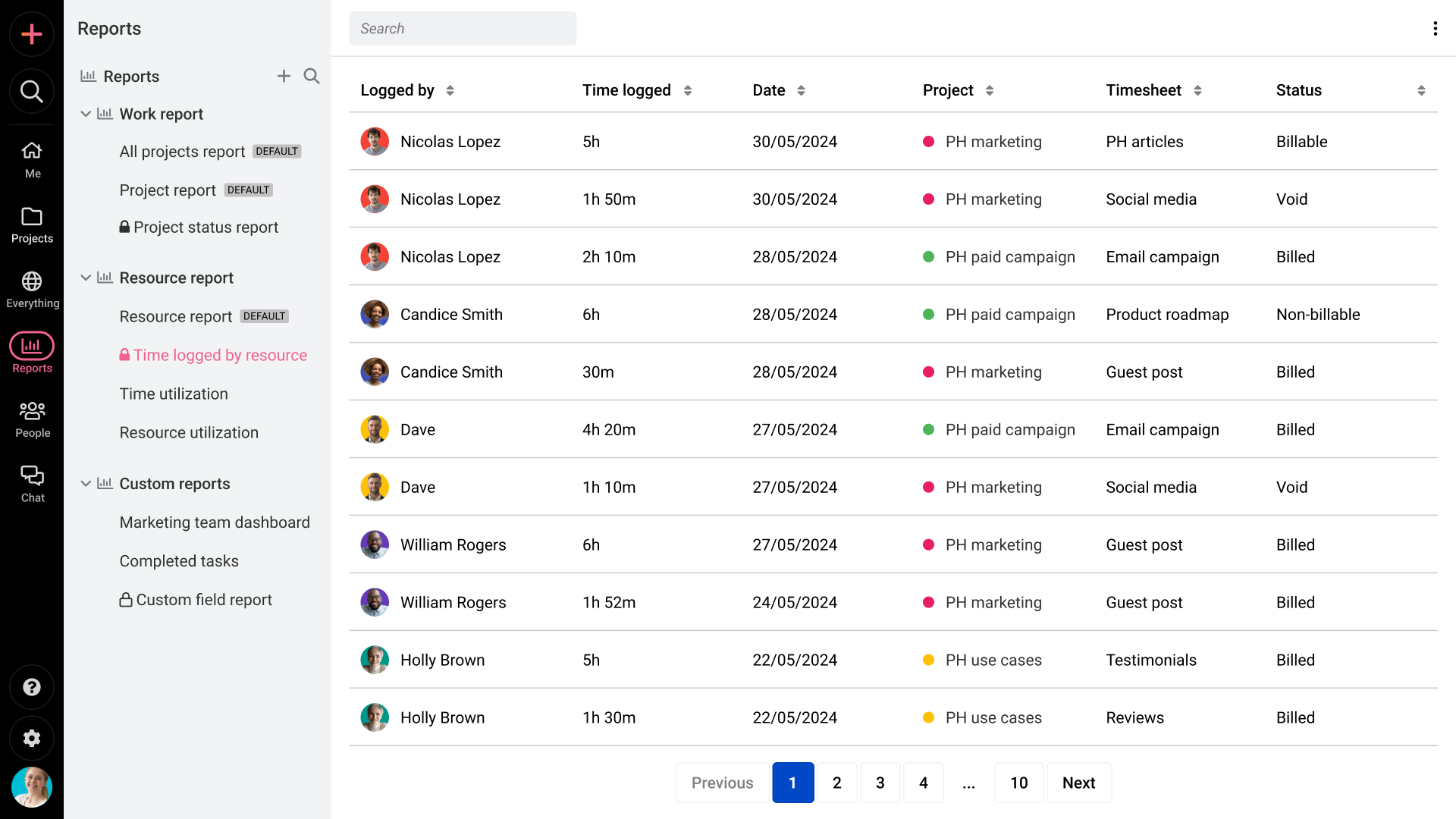Click the Search input field
Image resolution: width=1456 pixels, height=819 pixels.
pos(463,28)
